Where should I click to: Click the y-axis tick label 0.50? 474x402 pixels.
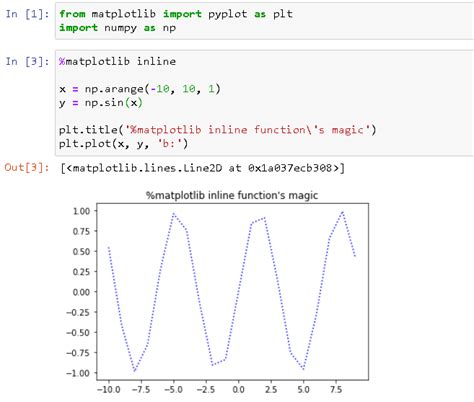pos(82,252)
